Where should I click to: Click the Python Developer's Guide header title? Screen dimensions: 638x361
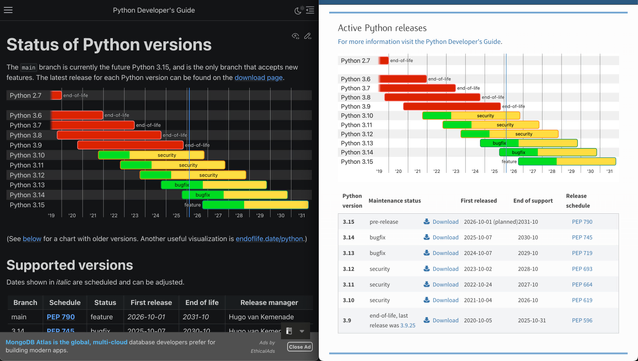154,10
